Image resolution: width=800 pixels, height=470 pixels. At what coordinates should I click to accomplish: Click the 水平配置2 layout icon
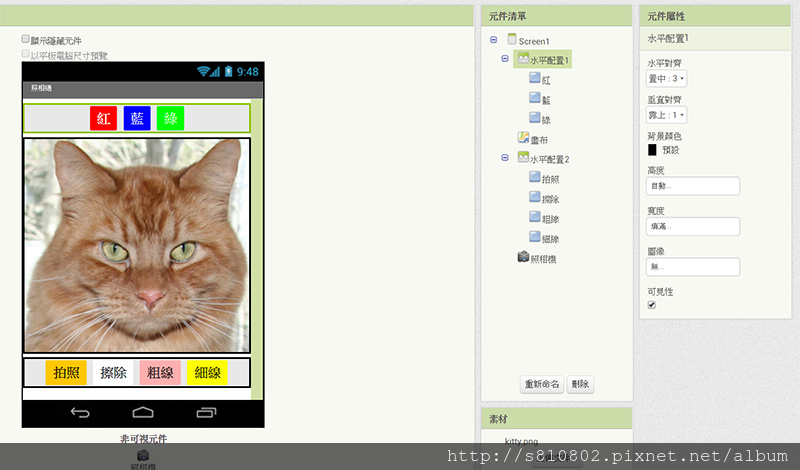click(x=523, y=157)
